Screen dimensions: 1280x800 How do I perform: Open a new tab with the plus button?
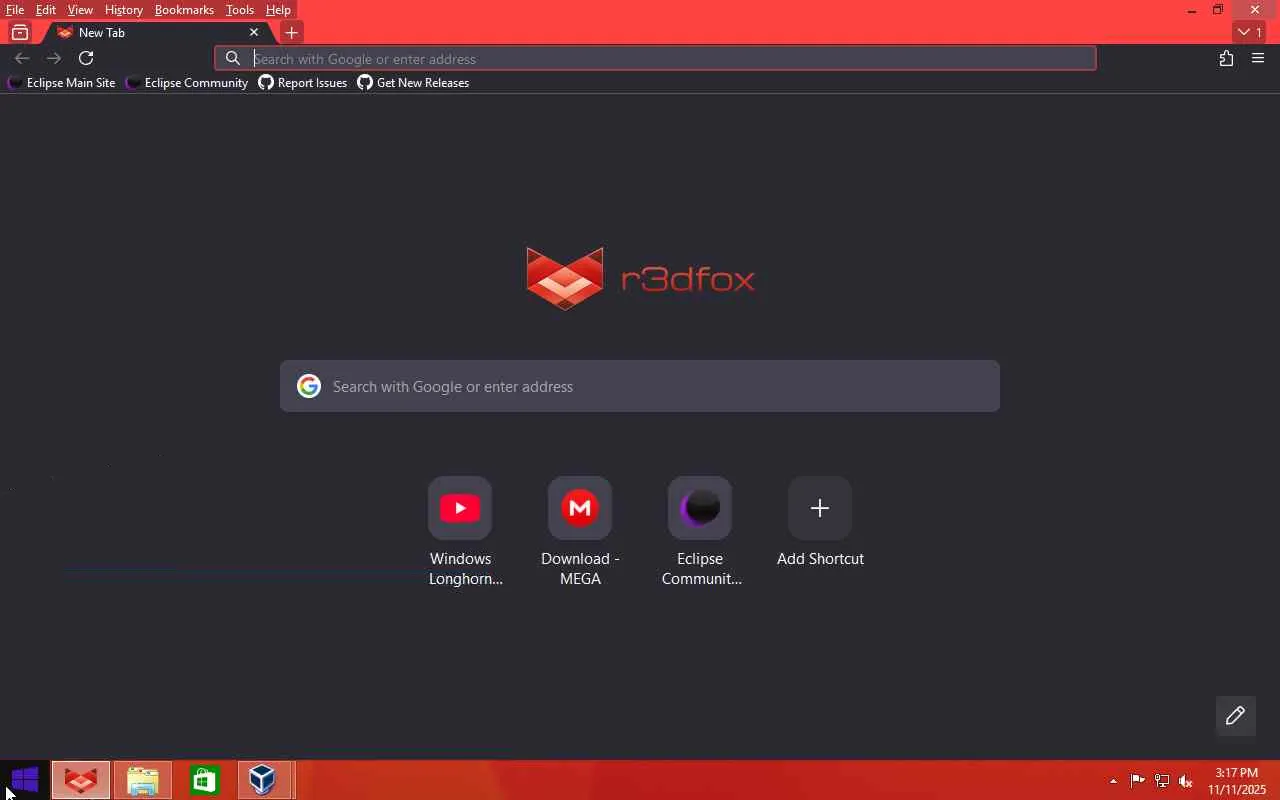coord(291,32)
